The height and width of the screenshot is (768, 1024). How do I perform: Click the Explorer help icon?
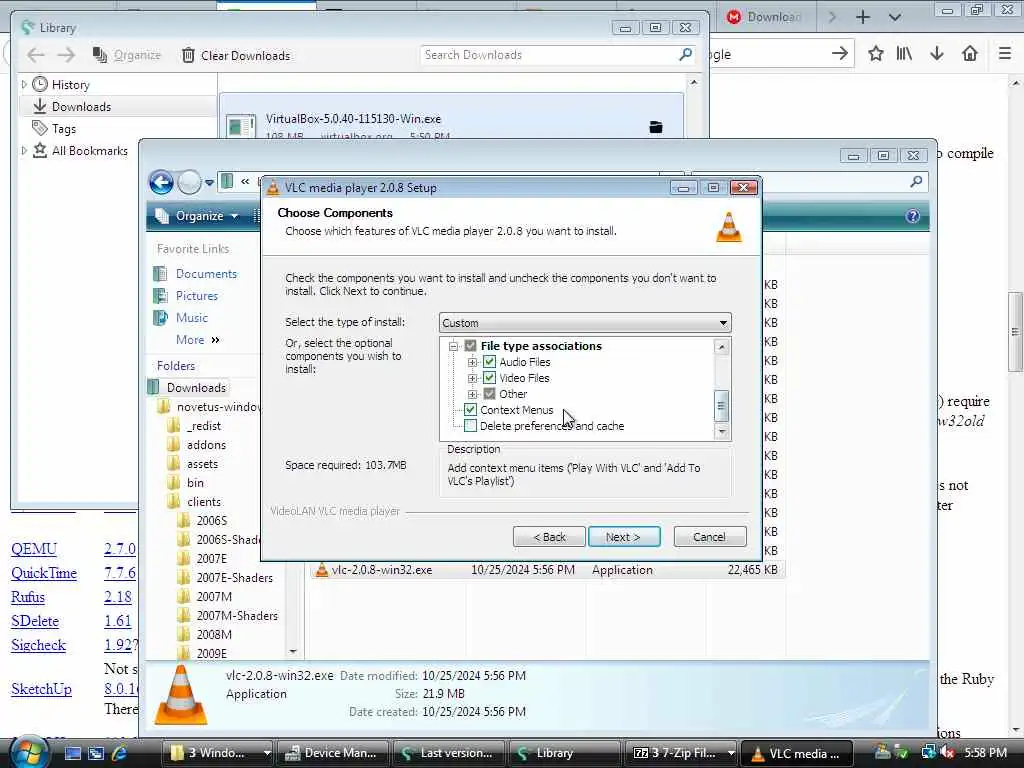(912, 216)
